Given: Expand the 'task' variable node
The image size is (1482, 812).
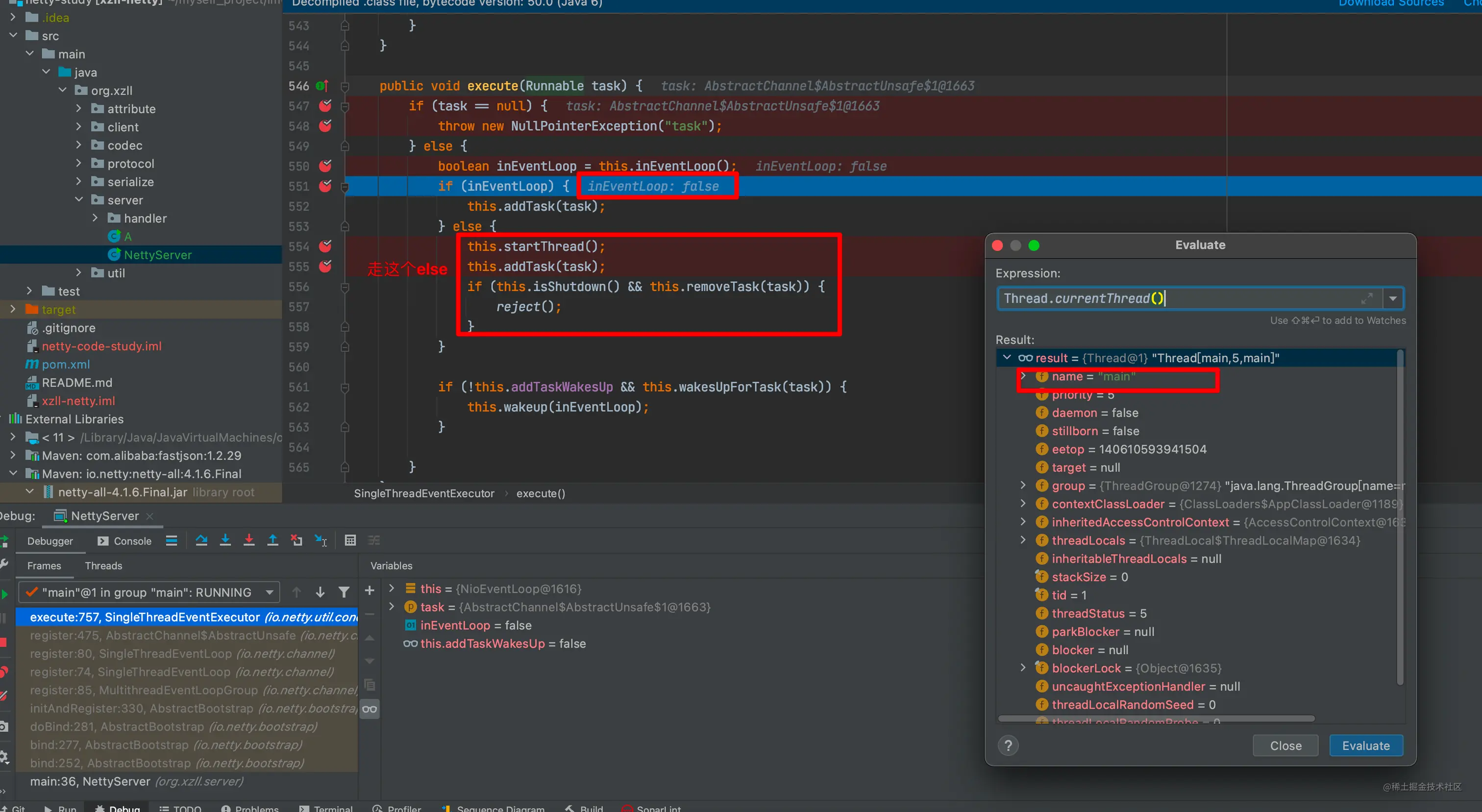Looking at the screenshot, I should [392, 607].
